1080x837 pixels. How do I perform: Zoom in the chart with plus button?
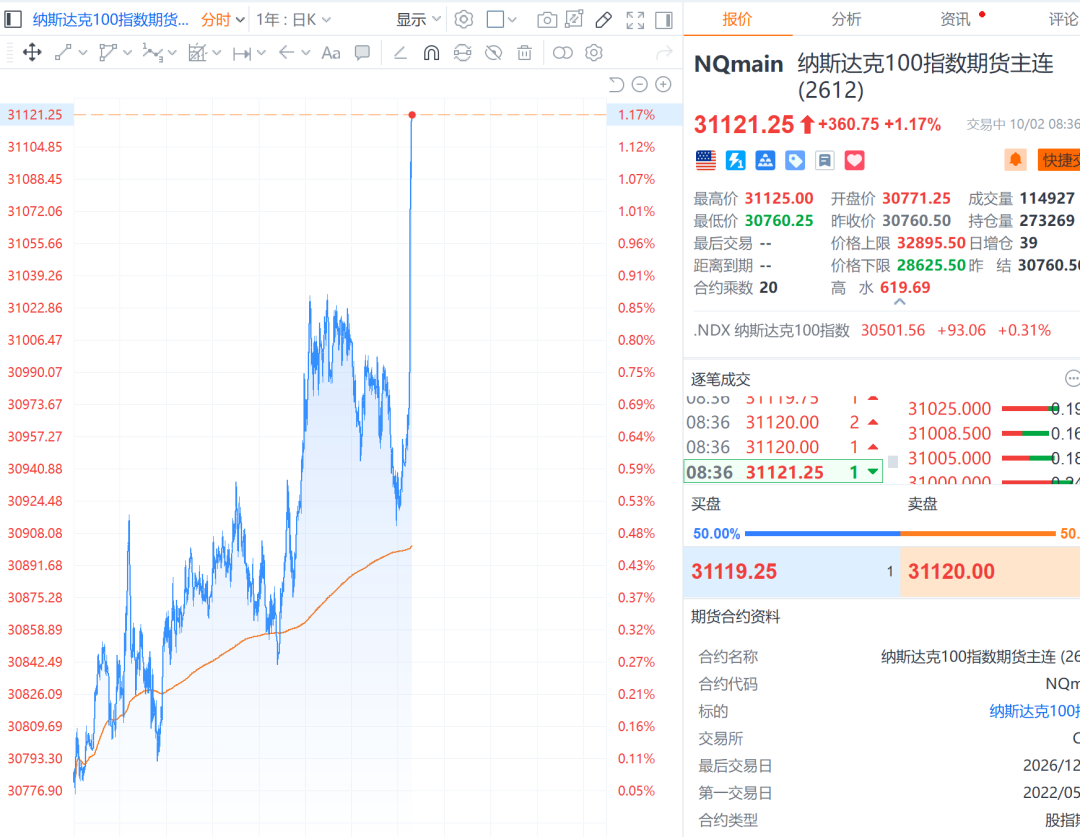(x=663, y=84)
